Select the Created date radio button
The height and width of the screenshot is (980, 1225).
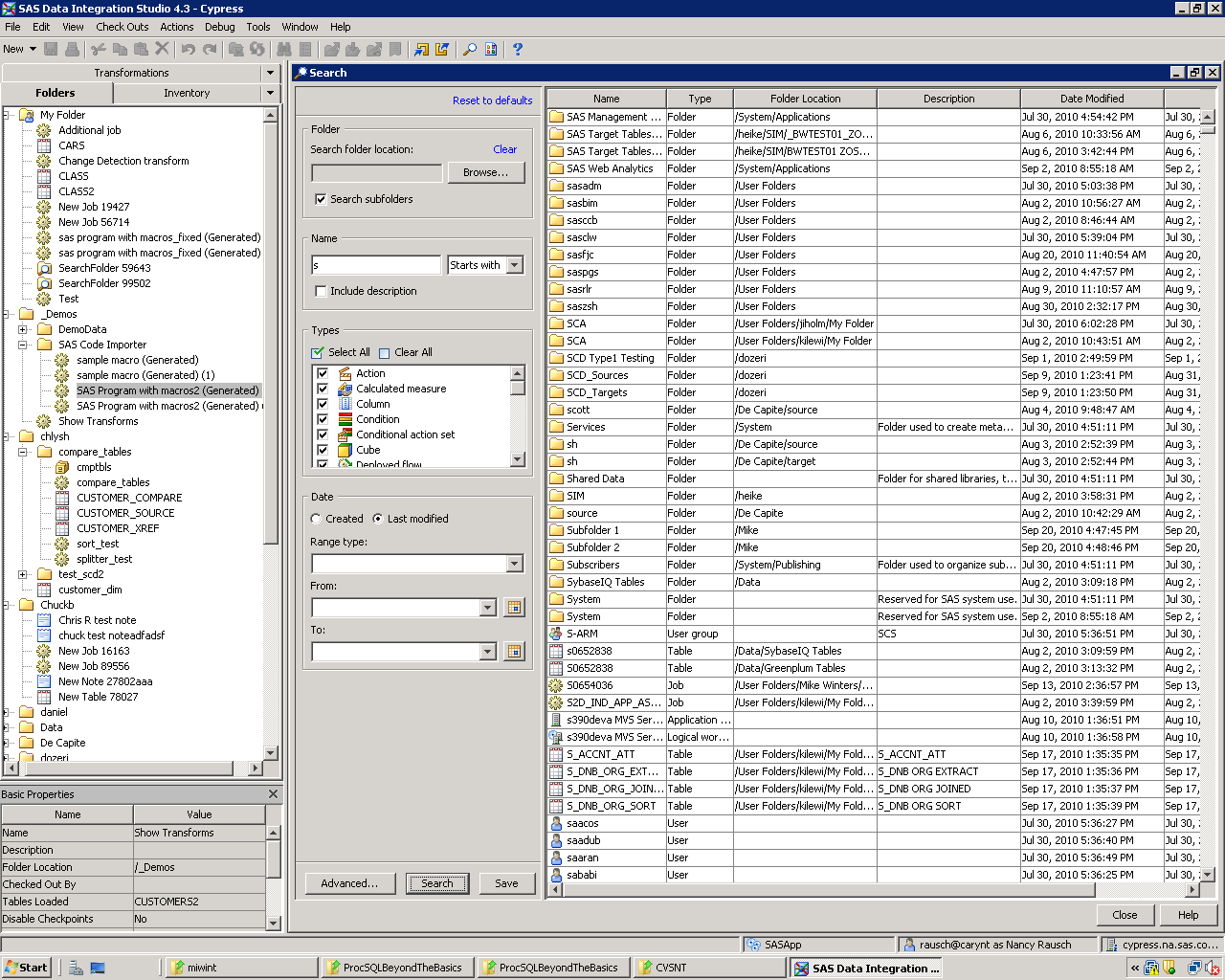[317, 519]
